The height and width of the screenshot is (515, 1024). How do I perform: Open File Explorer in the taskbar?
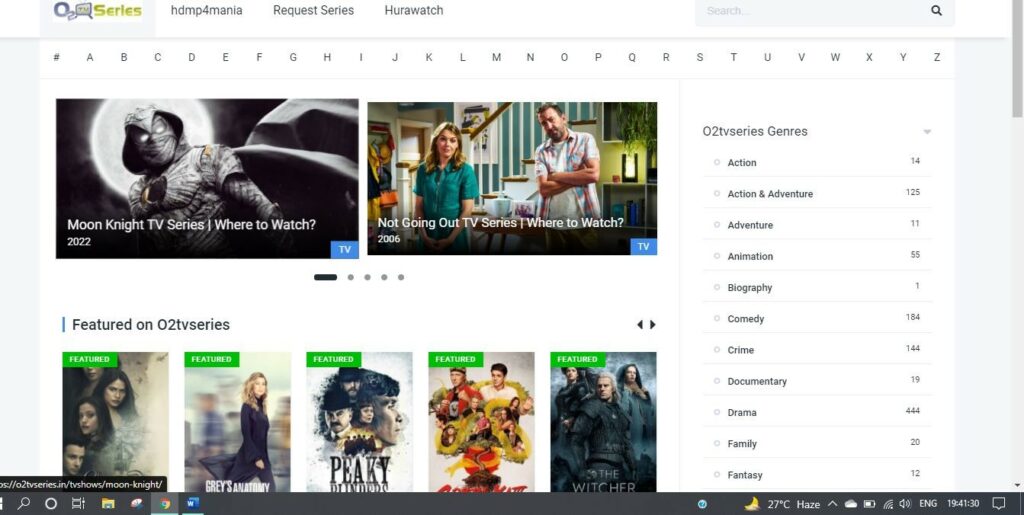click(x=108, y=504)
